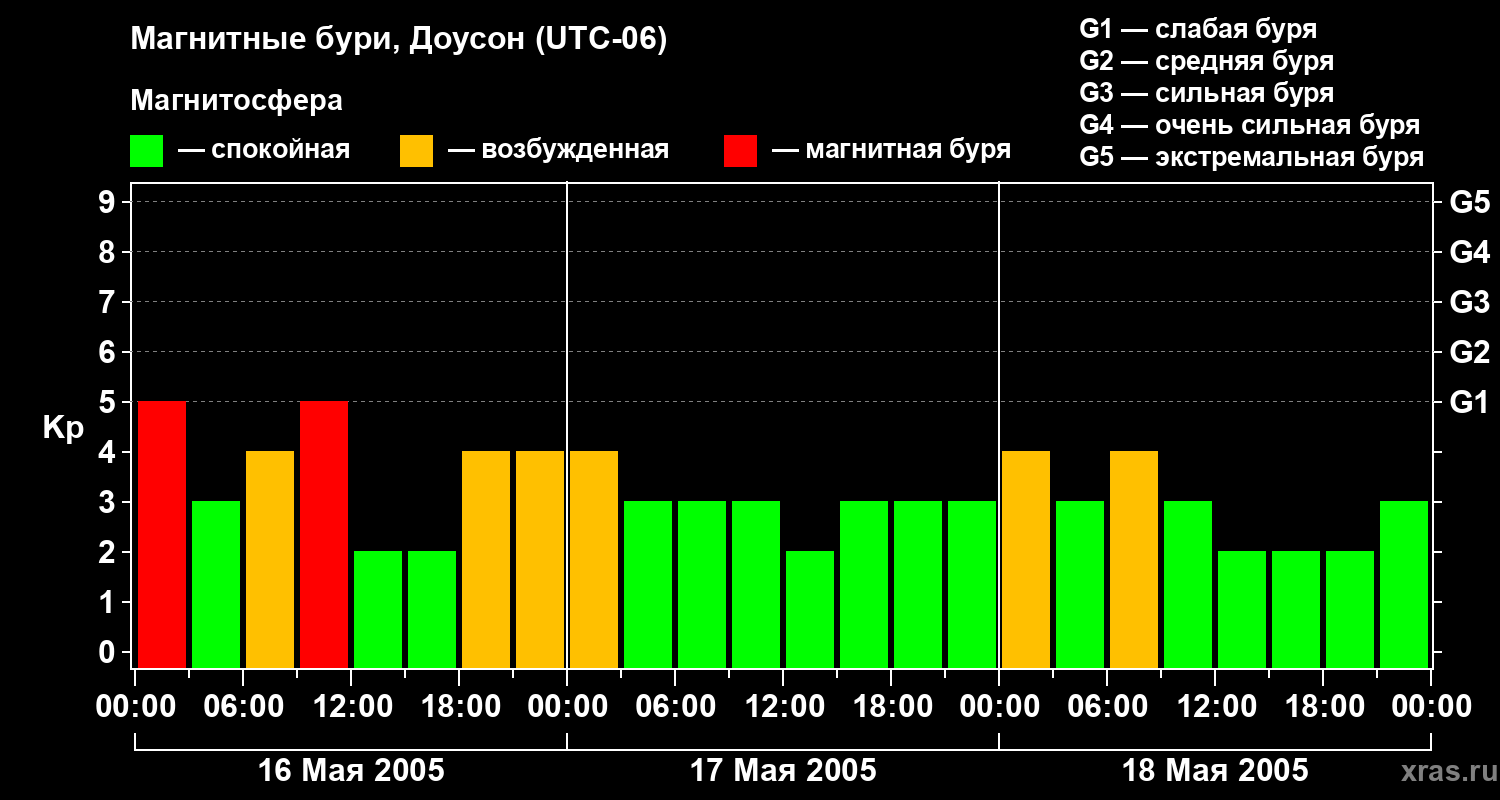Click the G1 storm level label on right axis
Screen dimensions: 1500x800
tap(1469, 402)
